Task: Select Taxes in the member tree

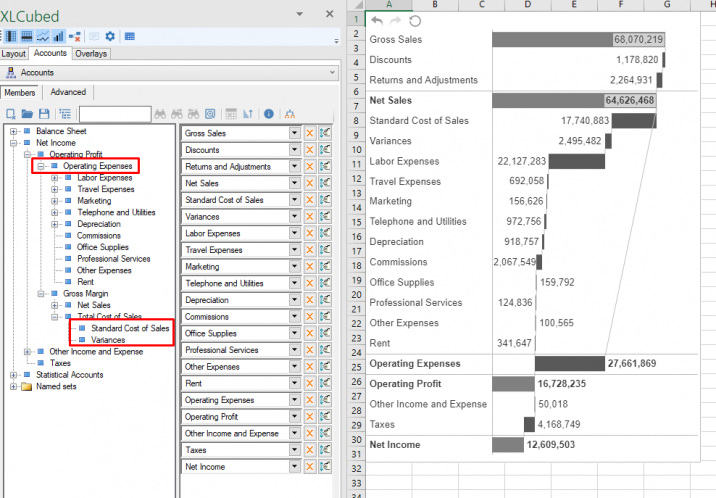Action: click(60, 363)
